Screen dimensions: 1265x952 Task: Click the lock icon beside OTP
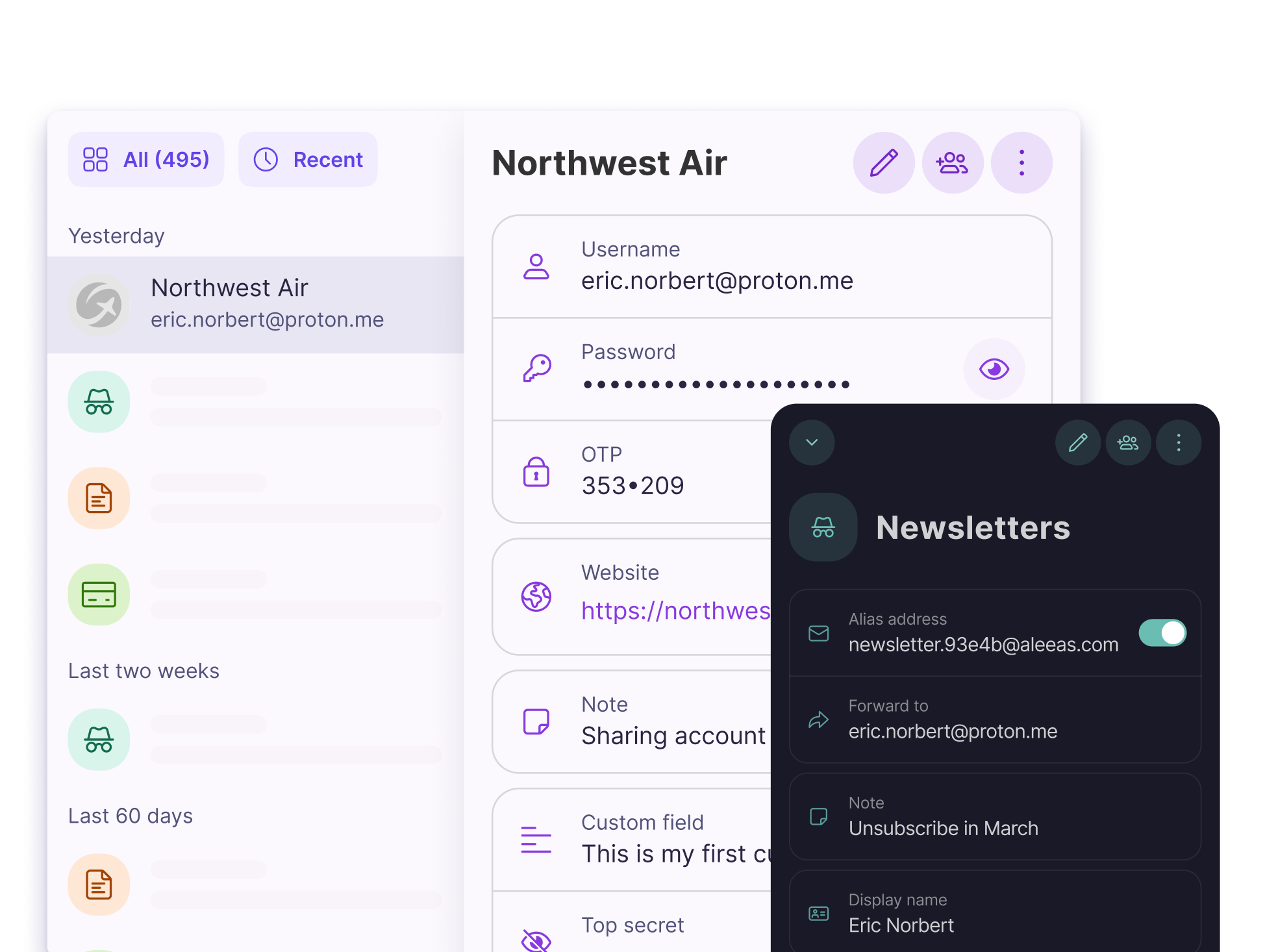[536, 471]
